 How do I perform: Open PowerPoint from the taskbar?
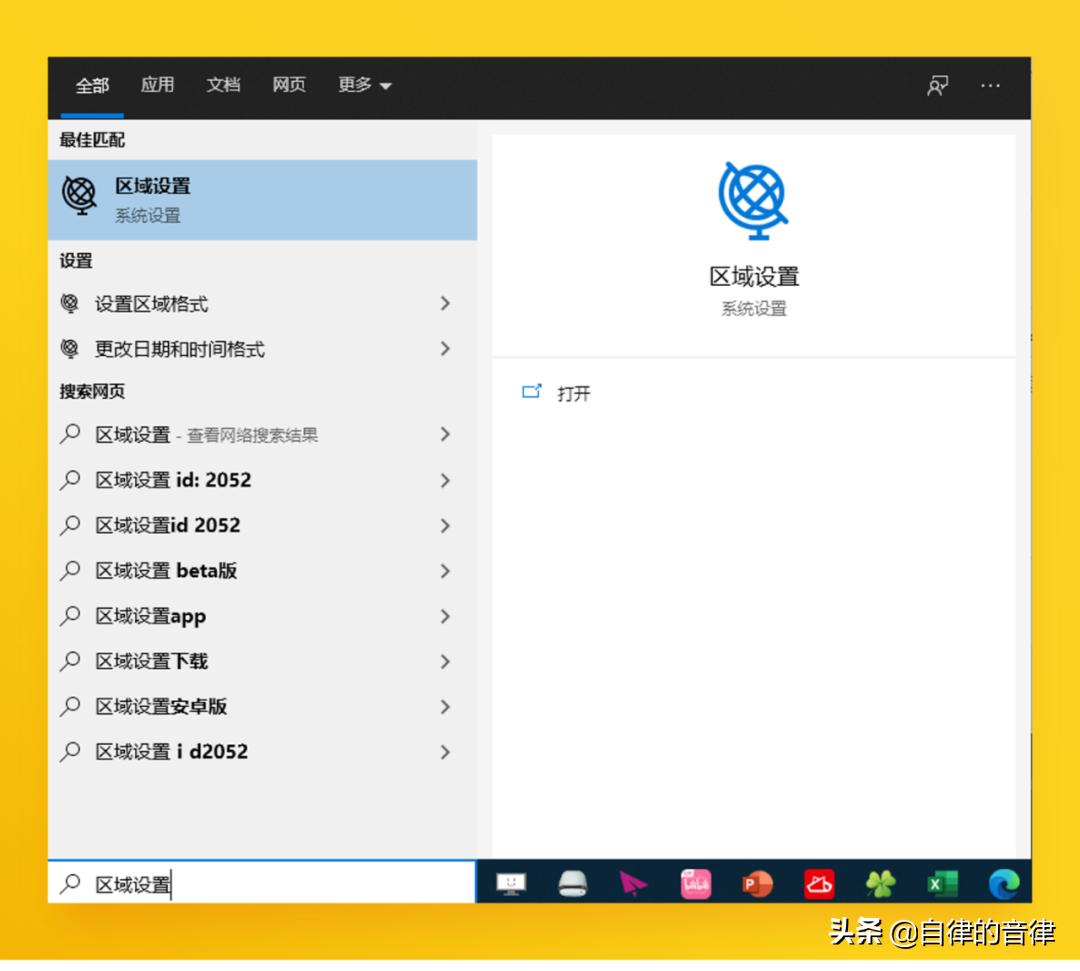coord(757,883)
